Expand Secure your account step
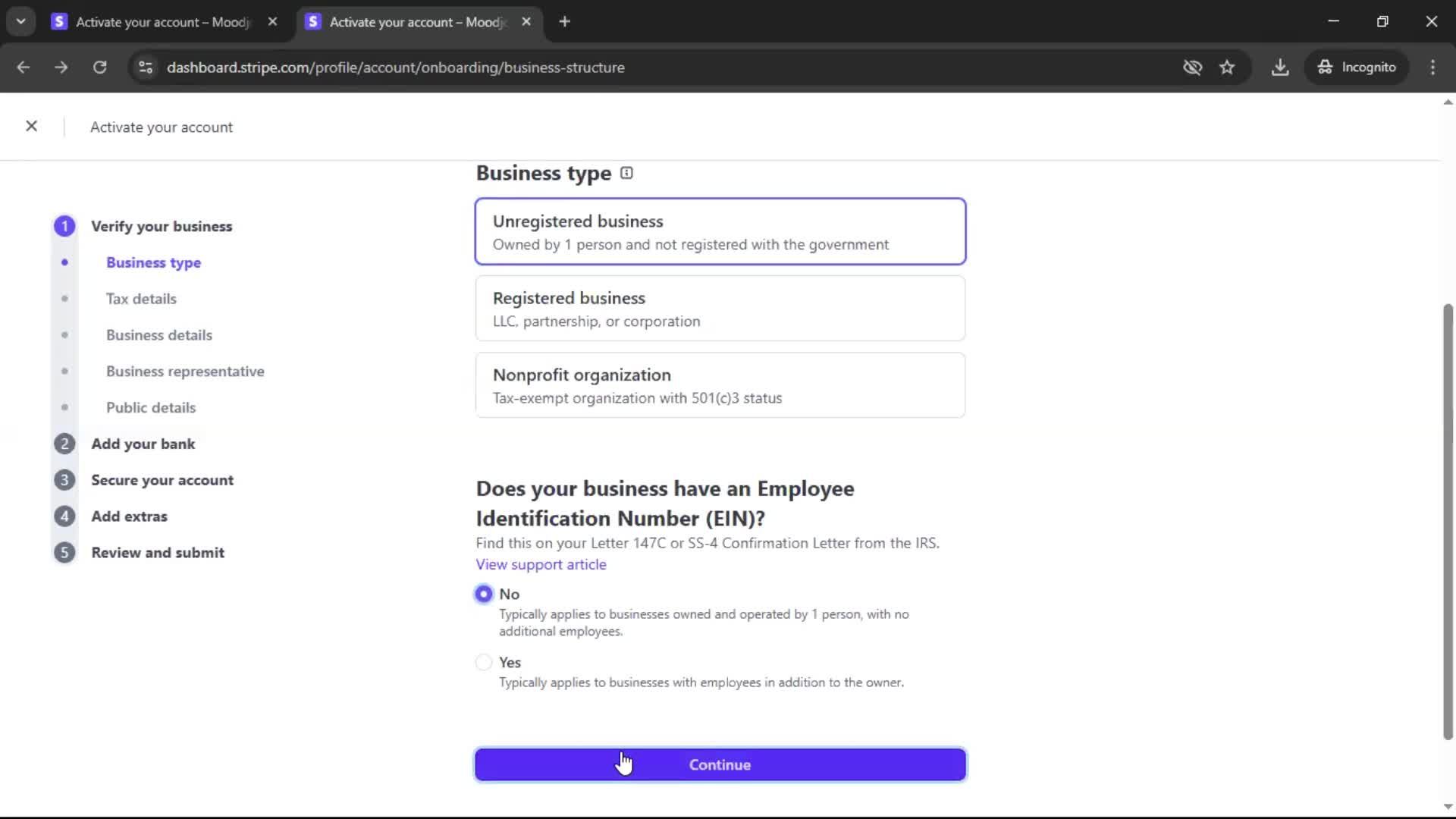1456x819 pixels. point(162,480)
